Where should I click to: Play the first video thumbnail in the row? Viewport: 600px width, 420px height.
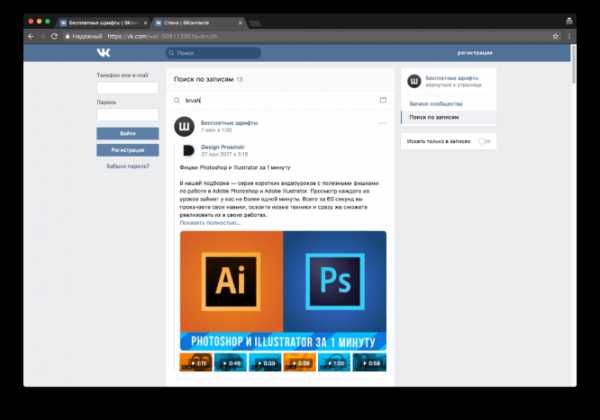point(196,362)
